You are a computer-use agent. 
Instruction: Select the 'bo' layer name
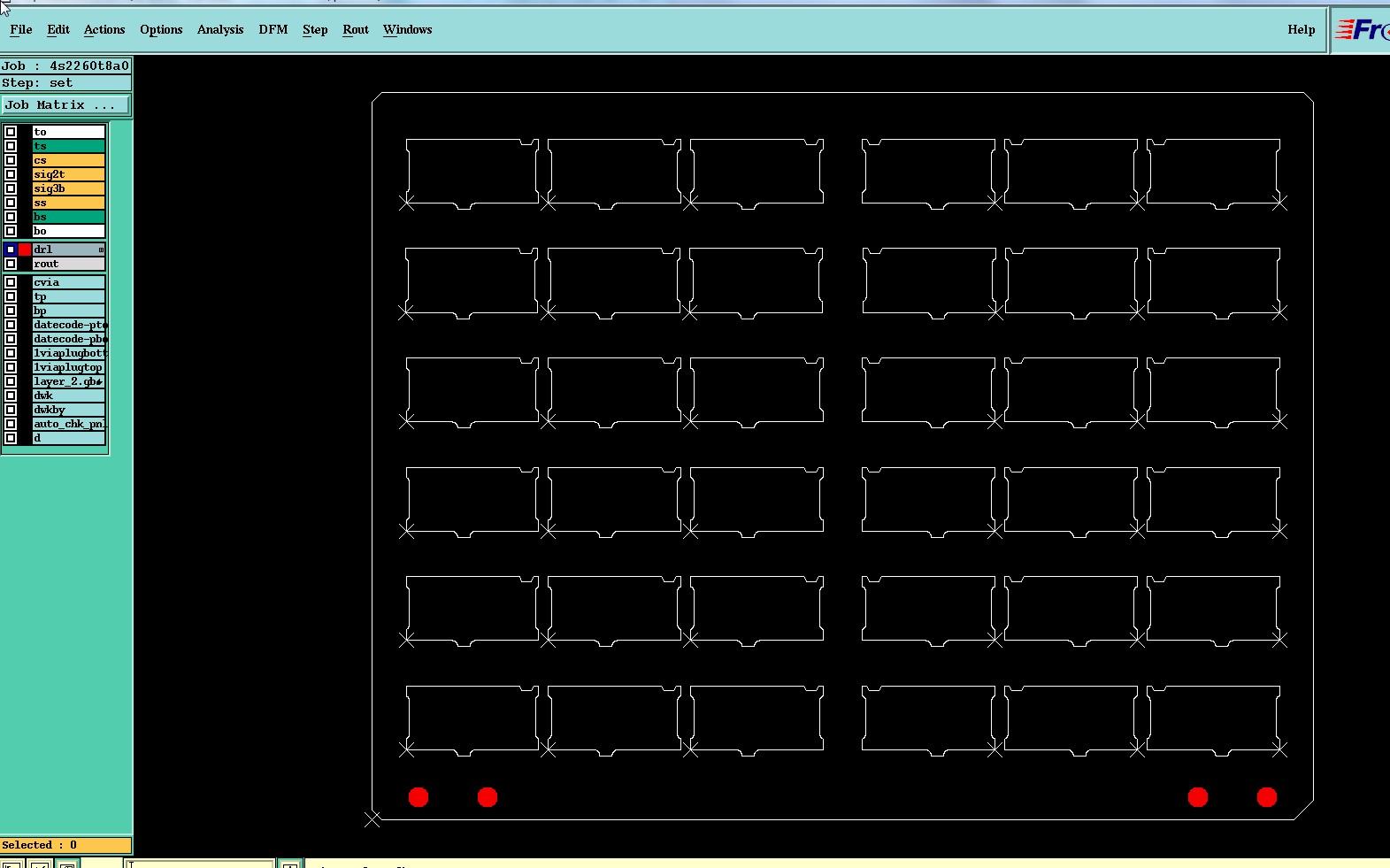tap(69, 231)
